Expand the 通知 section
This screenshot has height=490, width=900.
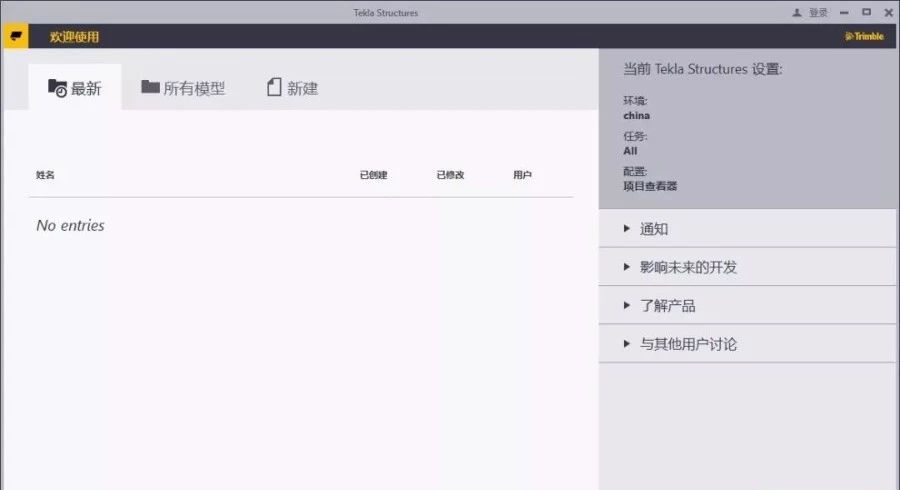(x=747, y=228)
